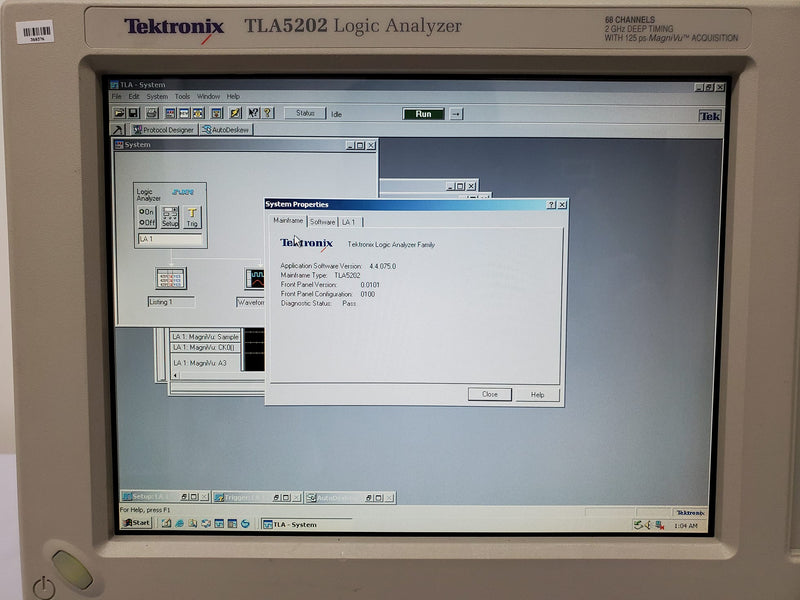The width and height of the screenshot is (800, 600).
Task: Turn Off the LA 1 module
Action: (145, 221)
